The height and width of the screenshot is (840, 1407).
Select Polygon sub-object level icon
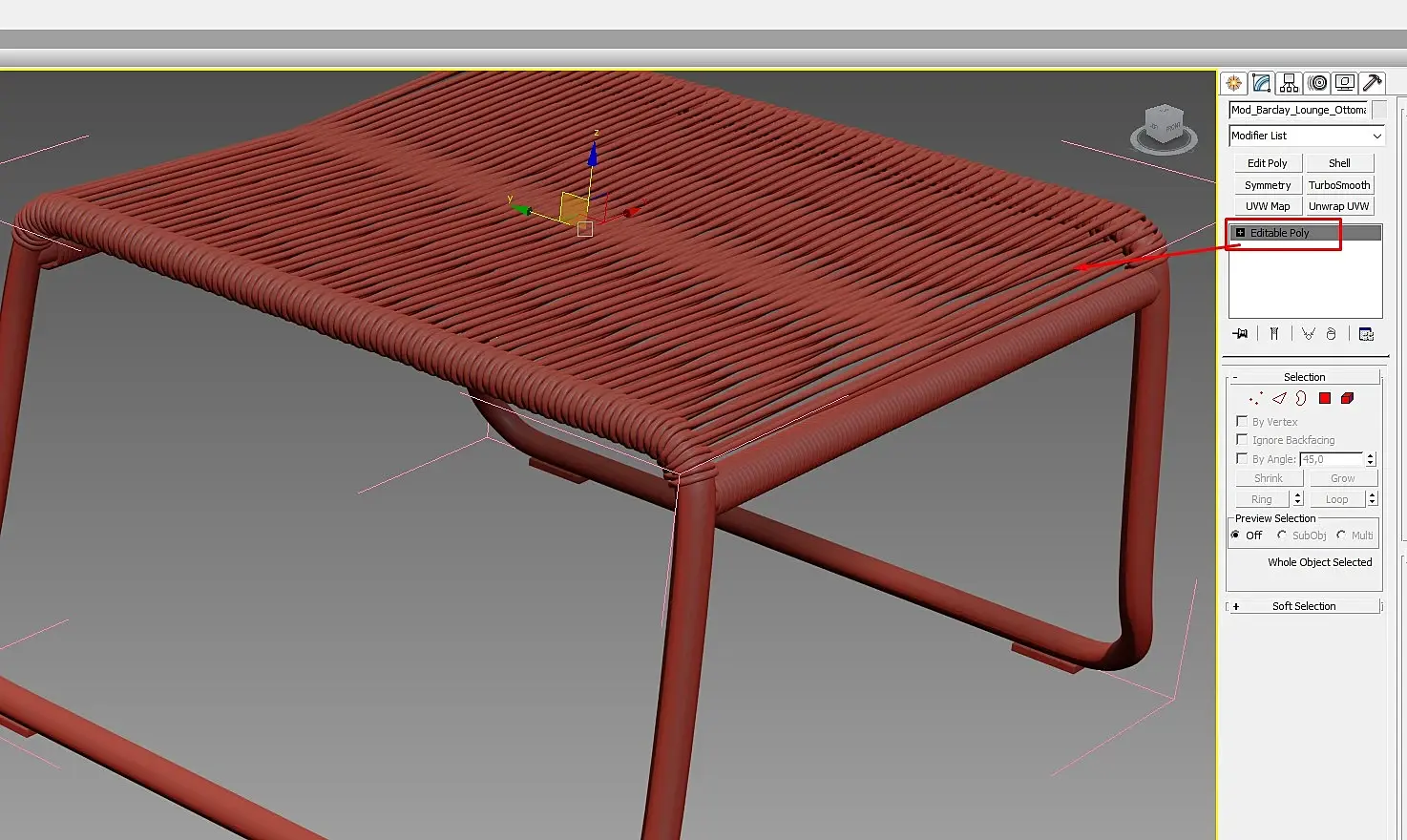(1325, 398)
